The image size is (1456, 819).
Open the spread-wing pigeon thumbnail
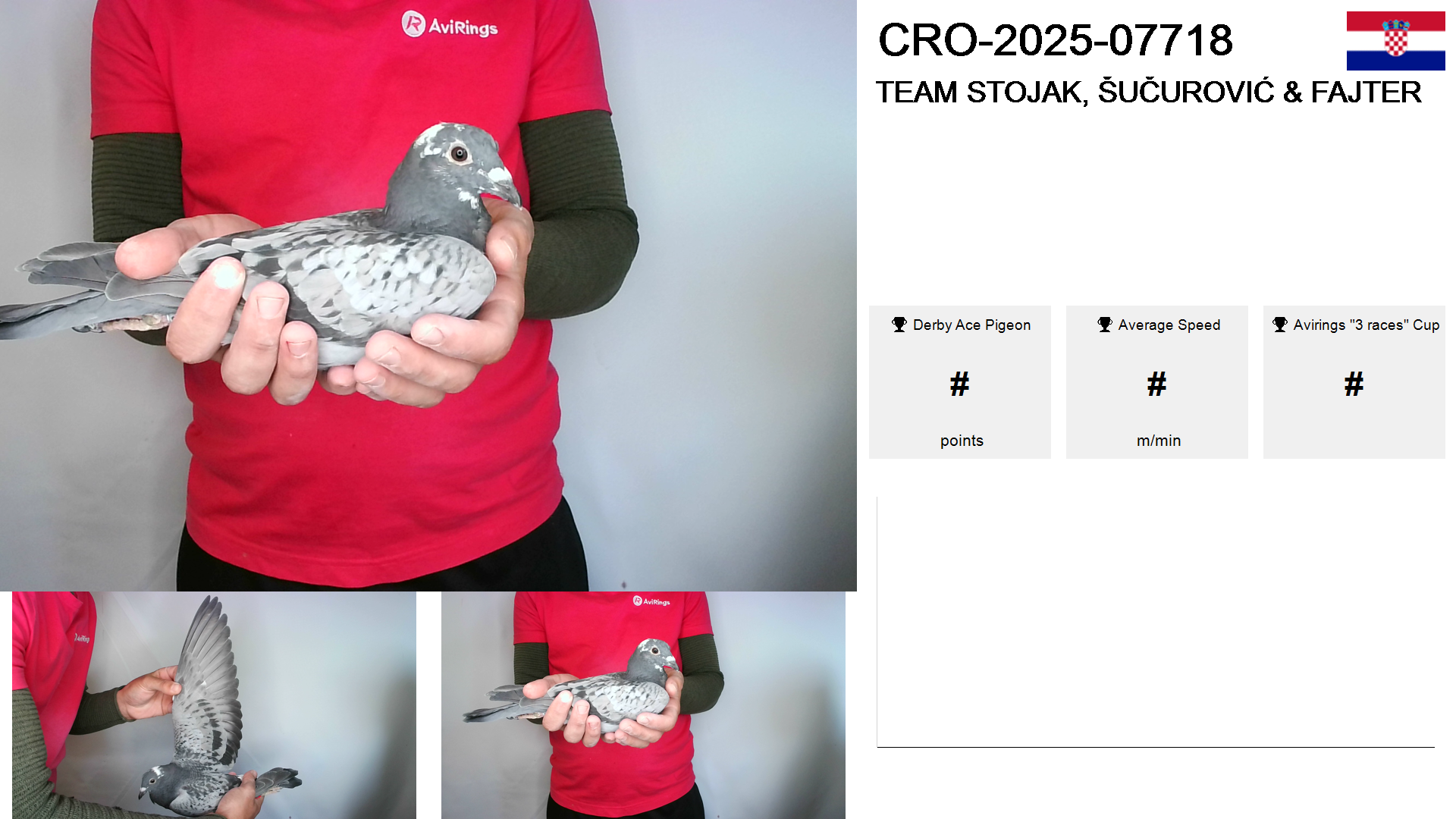(214, 705)
